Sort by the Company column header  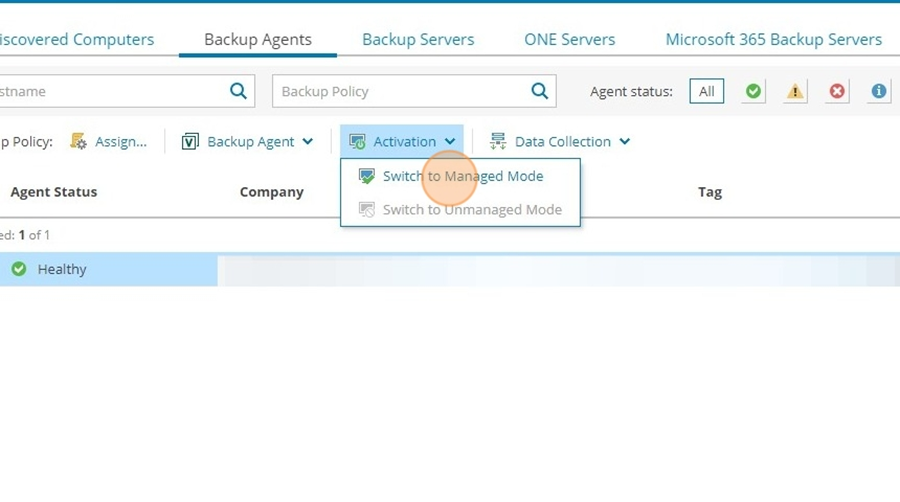click(x=271, y=192)
